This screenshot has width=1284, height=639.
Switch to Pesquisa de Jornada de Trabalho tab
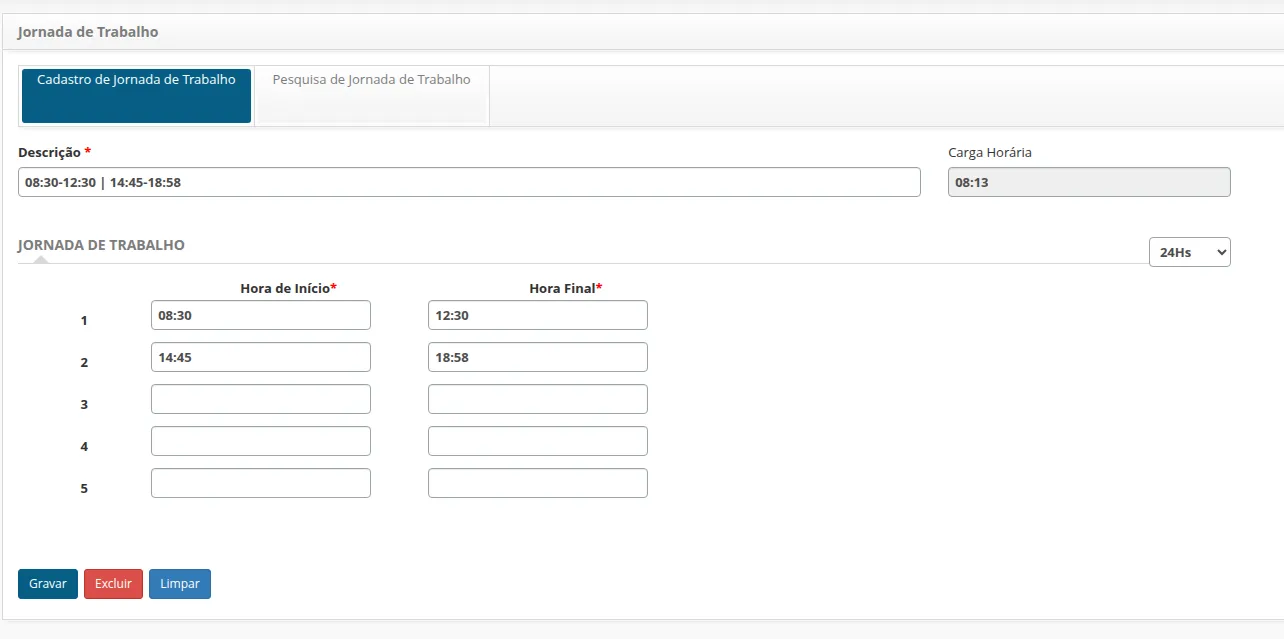coord(372,96)
